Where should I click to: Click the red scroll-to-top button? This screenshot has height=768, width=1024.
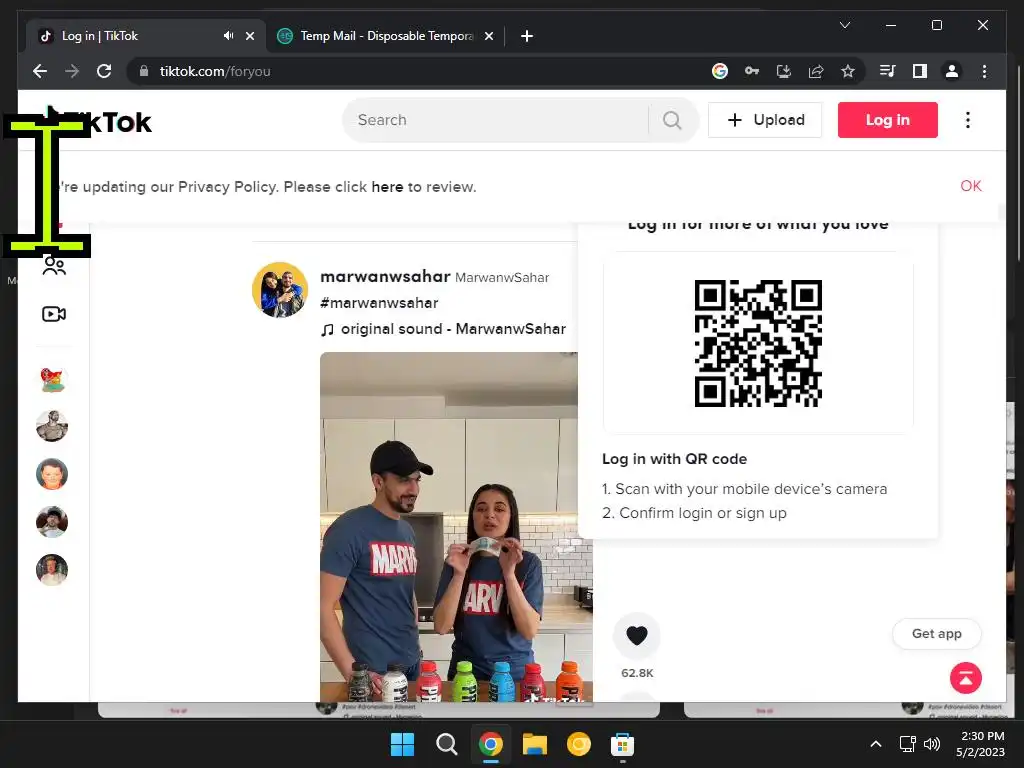(966, 678)
